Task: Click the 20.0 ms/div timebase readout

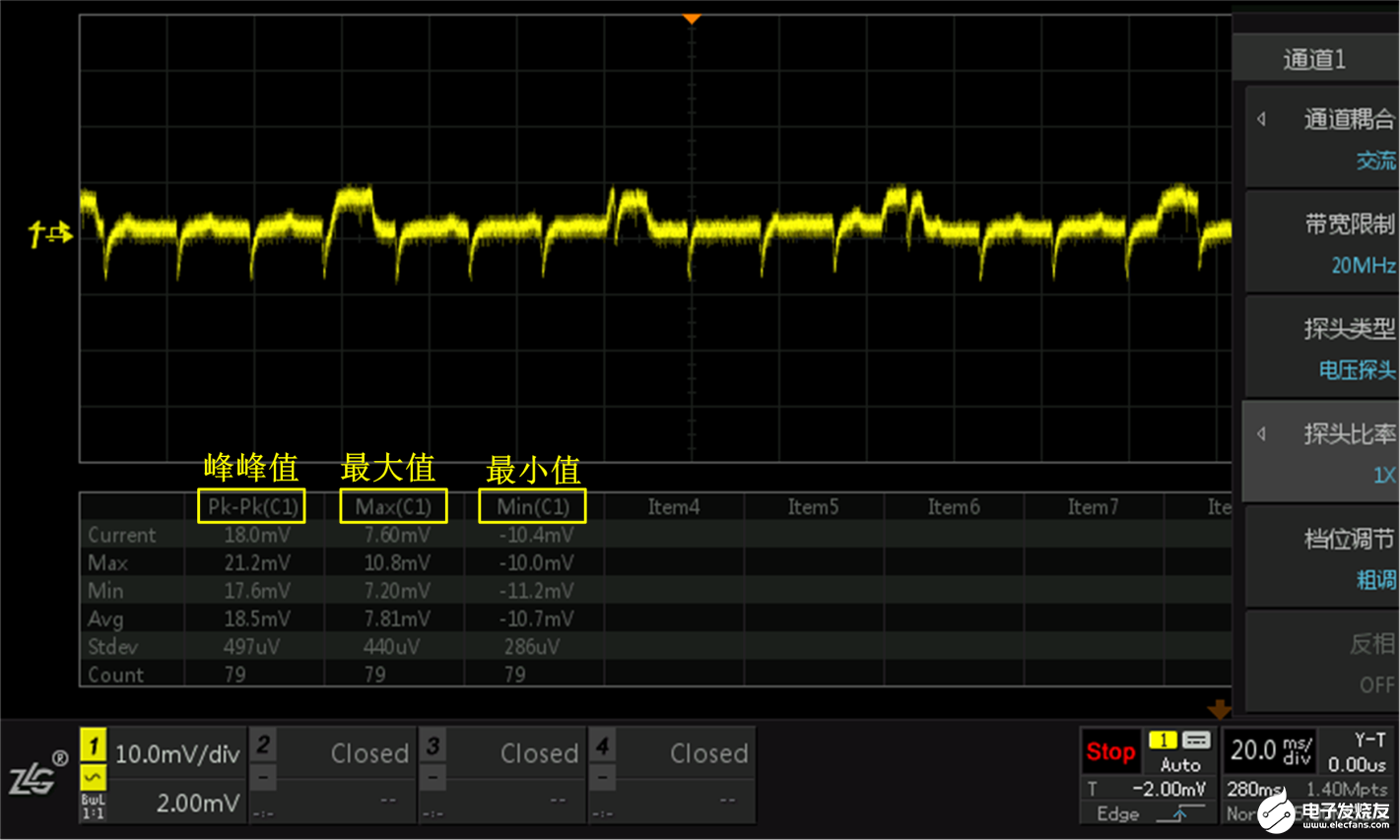Action: pos(1271,750)
